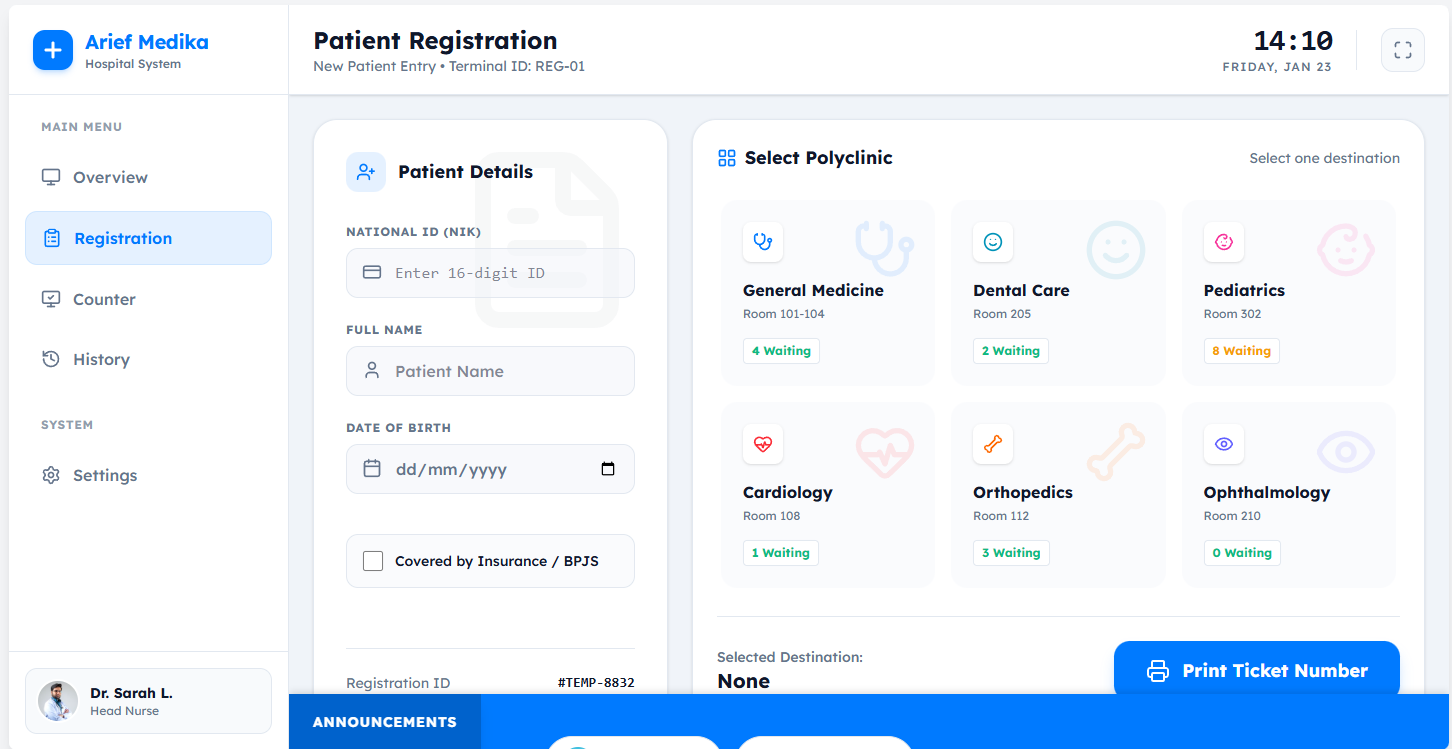Screen dimensions: 1452x749
Task: Click the fullscreen toggle icon
Action: pyautogui.click(x=1402, y=50)
